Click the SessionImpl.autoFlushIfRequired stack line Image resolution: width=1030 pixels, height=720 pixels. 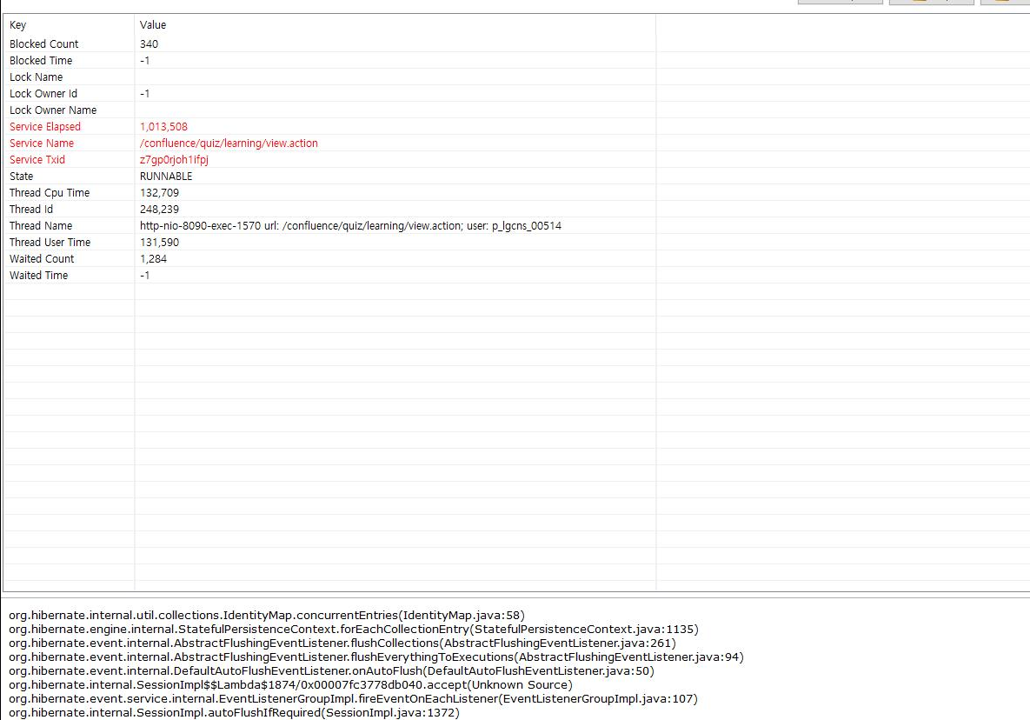click(235, 713)
